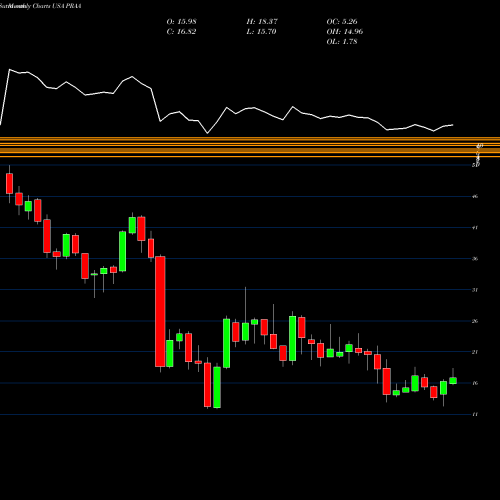Select the open value 'O: 15.98'
500x500 pixels.
point(181,22)
